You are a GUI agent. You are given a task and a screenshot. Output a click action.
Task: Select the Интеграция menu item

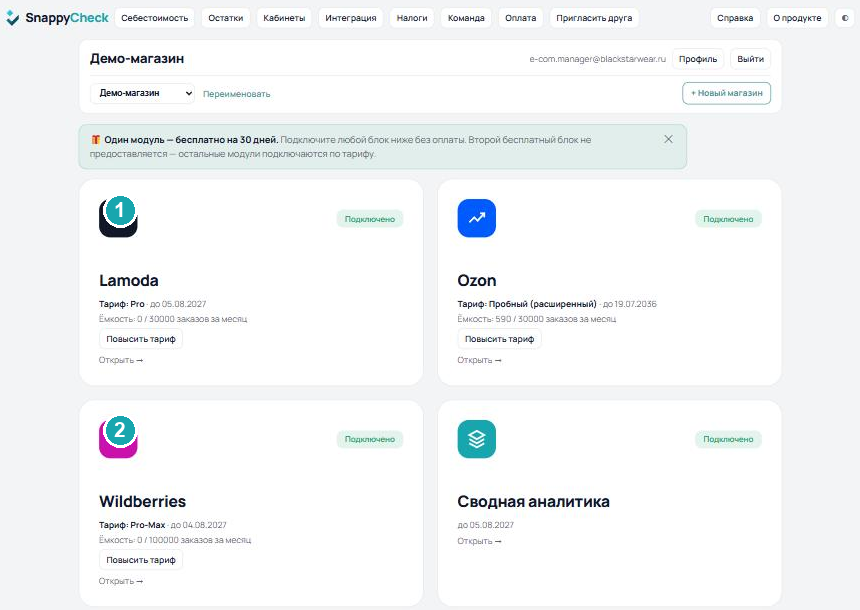(350, 18)
